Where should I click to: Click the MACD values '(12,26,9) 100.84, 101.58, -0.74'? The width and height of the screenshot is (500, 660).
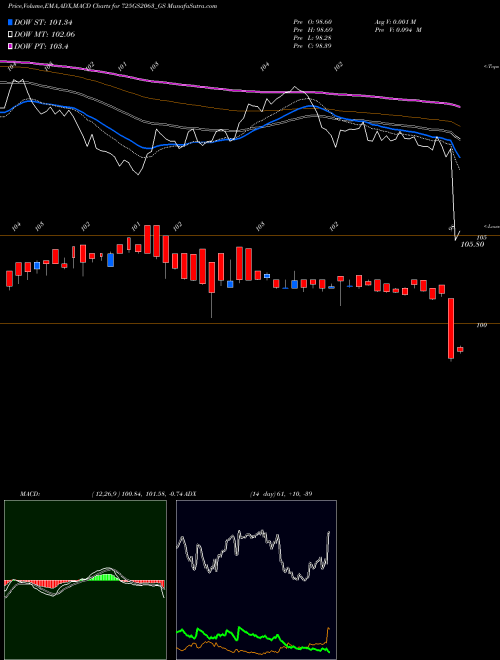[x=139, y=494]
